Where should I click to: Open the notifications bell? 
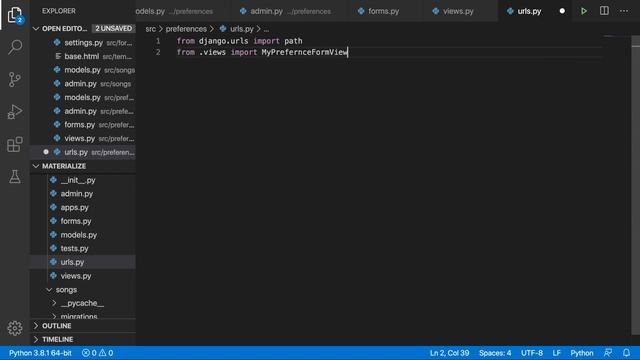click(x=626, y=353)
